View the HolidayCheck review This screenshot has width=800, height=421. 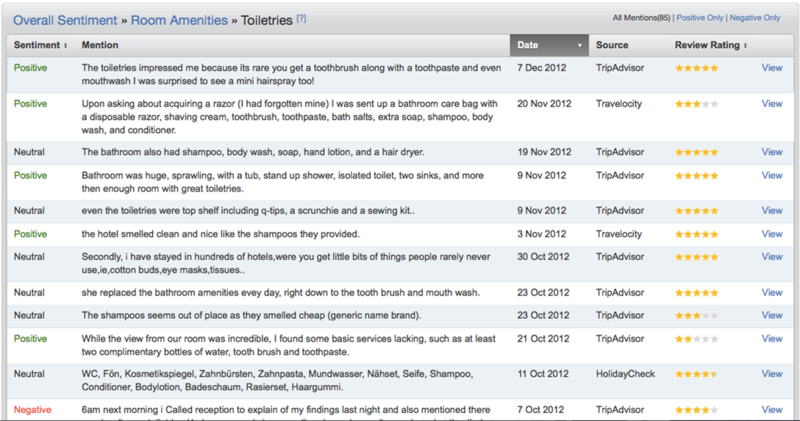click(772, 374)
